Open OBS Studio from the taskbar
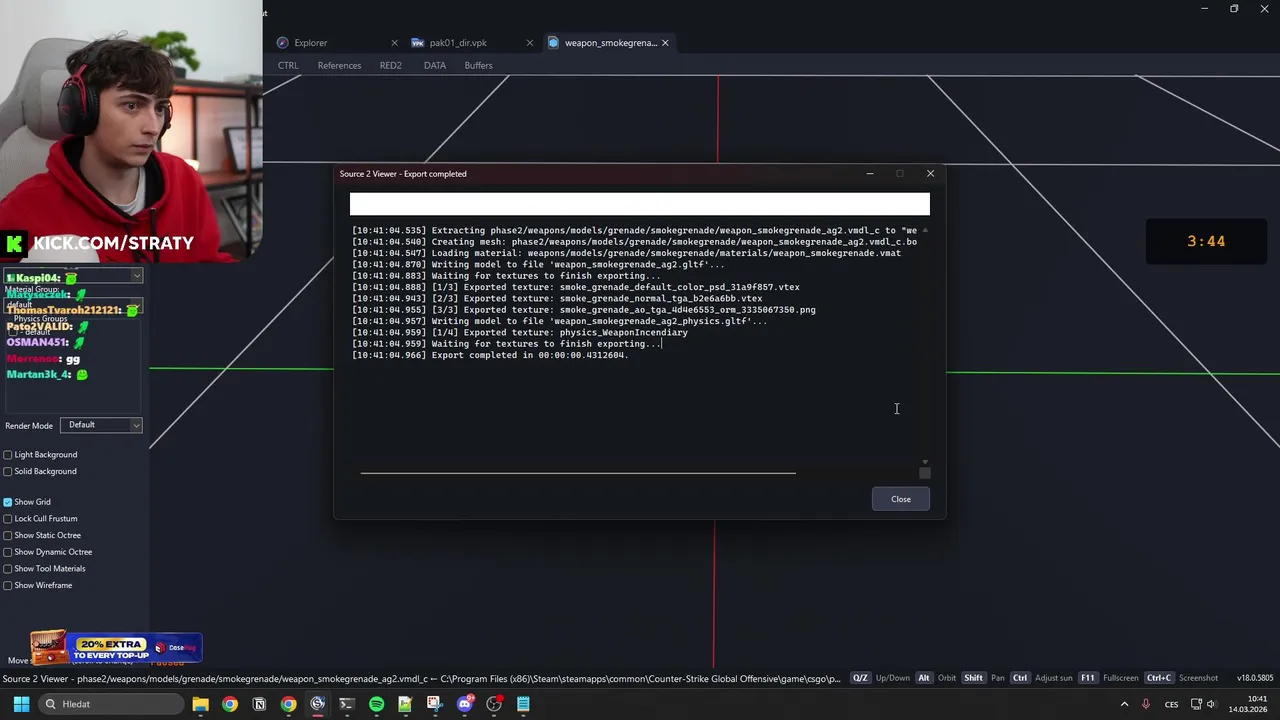The width and height of the screenshot is (1280, 720). pos(494,704)
